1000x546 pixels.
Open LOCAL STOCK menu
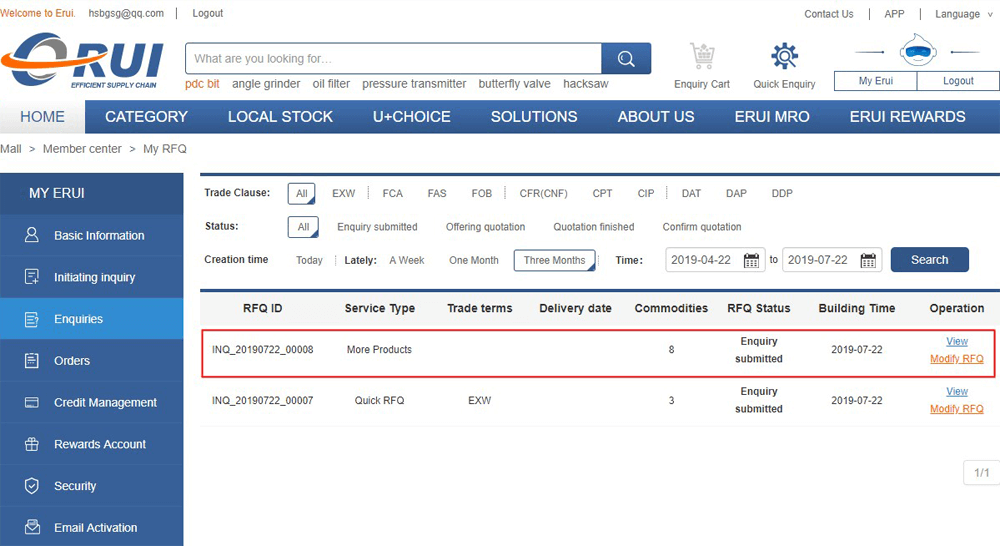(280, 117)
